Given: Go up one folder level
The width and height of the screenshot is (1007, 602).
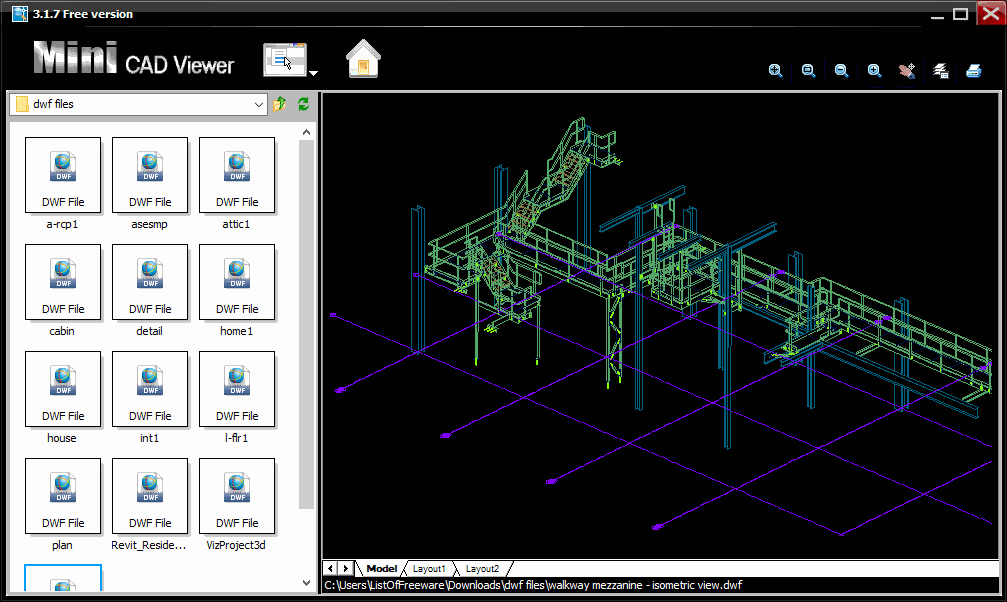Looking at the screenshot, I should [x=279, y=104].
